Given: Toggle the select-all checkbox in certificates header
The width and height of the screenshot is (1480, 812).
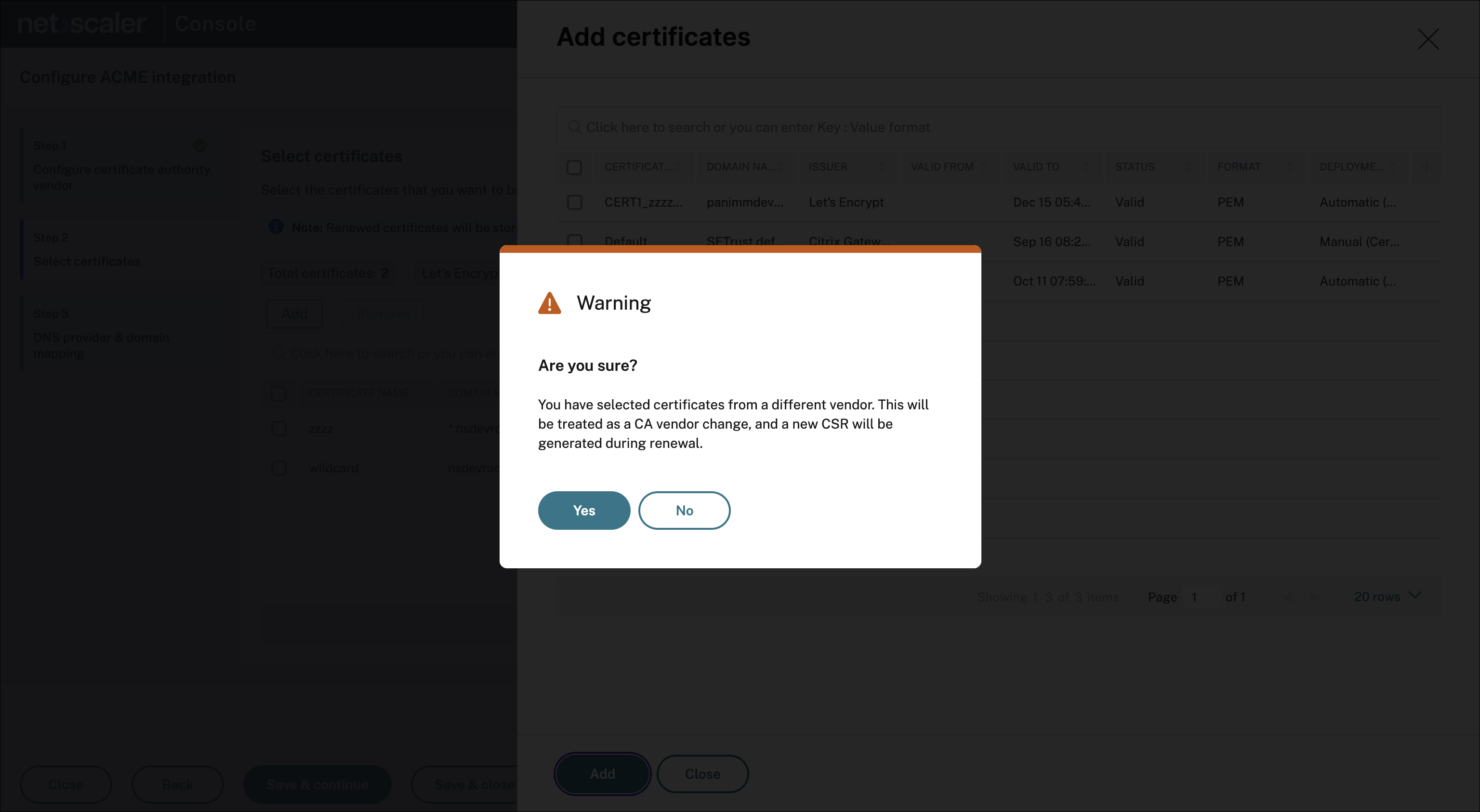Looking at the screenshot, I should (574, 167).
